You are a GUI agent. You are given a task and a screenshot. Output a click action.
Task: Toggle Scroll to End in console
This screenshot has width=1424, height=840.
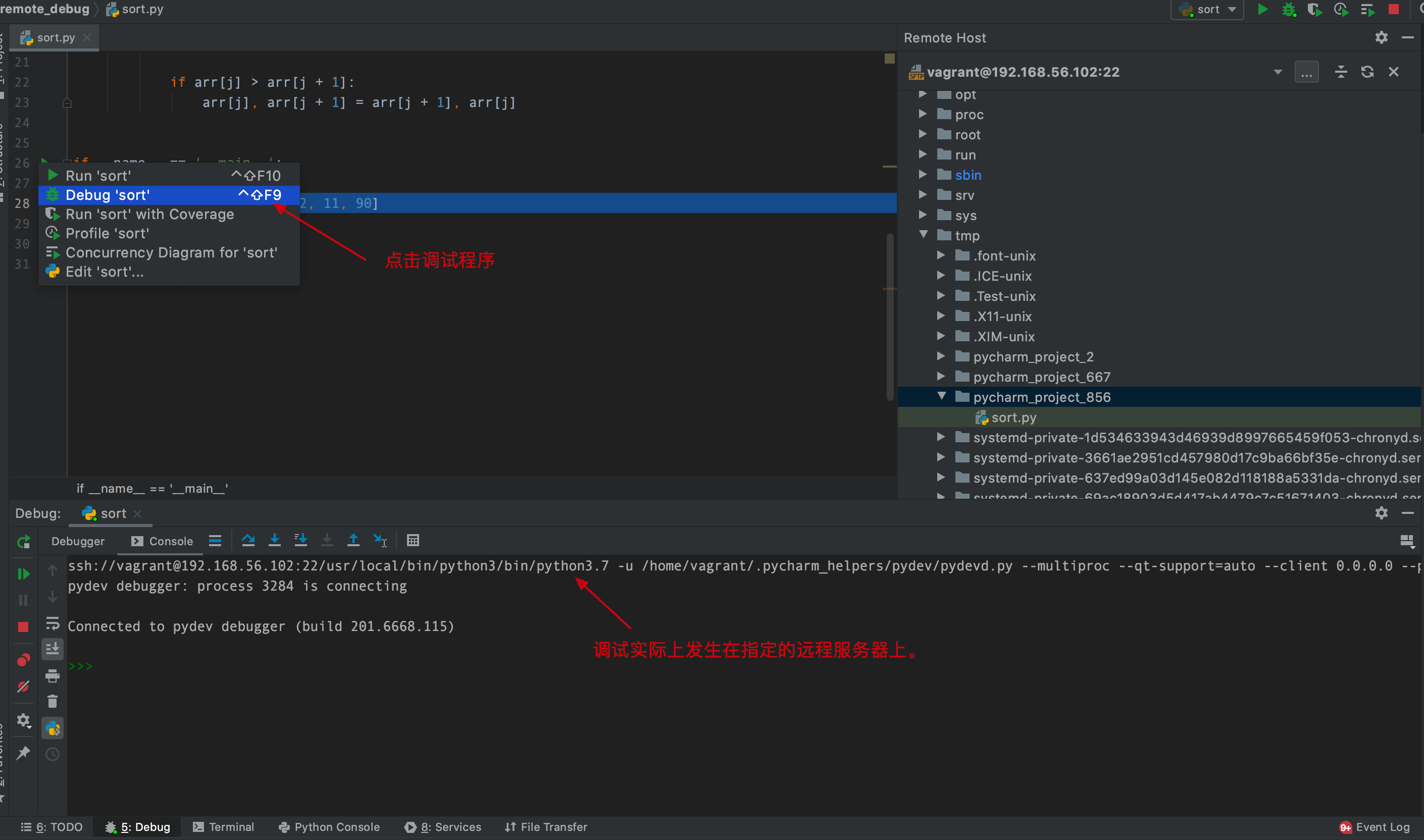(52, 649)
